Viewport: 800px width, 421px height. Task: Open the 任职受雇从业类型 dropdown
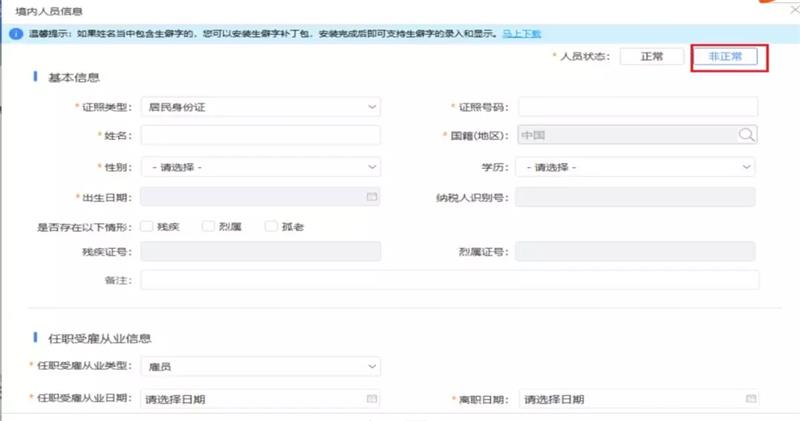tap(261, 366)
